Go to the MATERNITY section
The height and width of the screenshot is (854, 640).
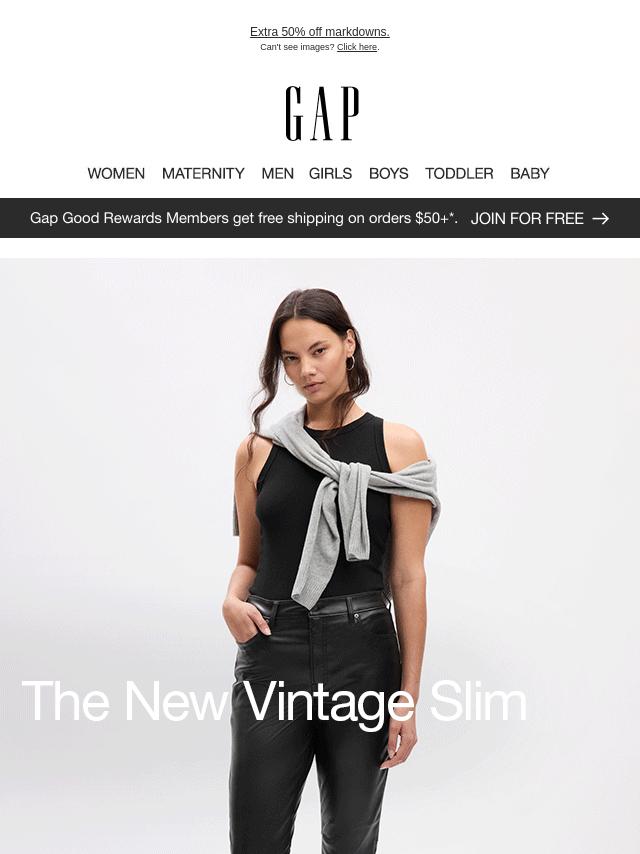point(203,173)
